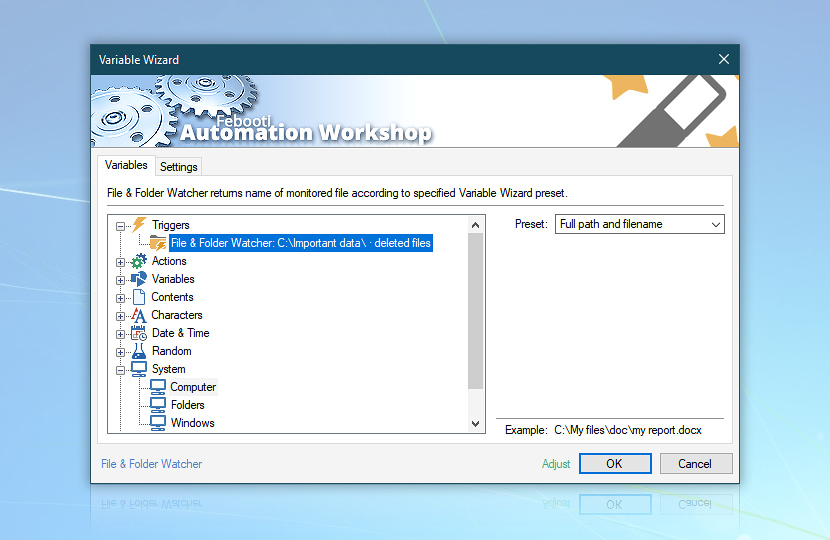Click the Adjust link
The width and height of the screenshot is (830, 540).
pyautogui.click(x=556, y=464)
